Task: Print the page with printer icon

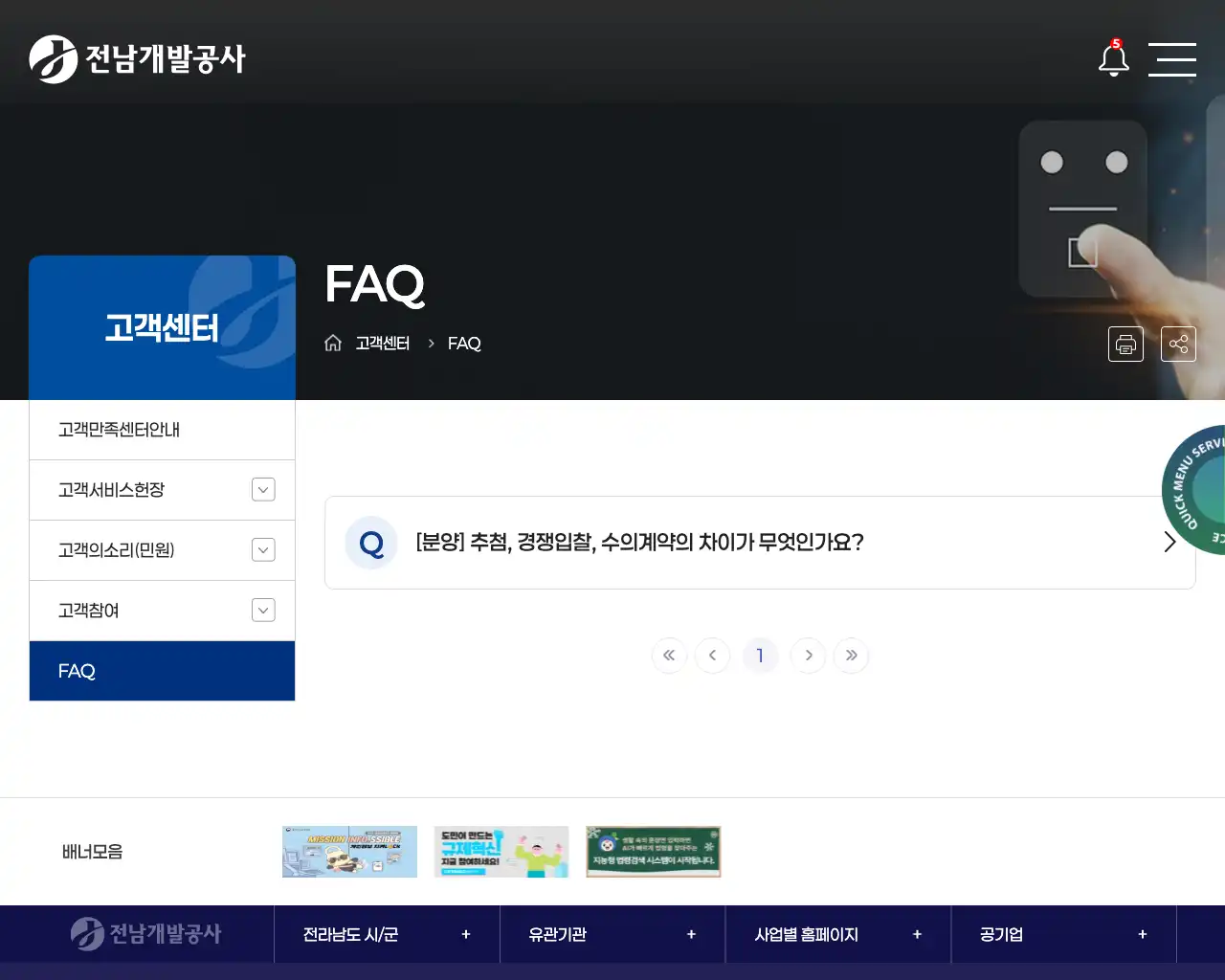Action: (1125, 344)
